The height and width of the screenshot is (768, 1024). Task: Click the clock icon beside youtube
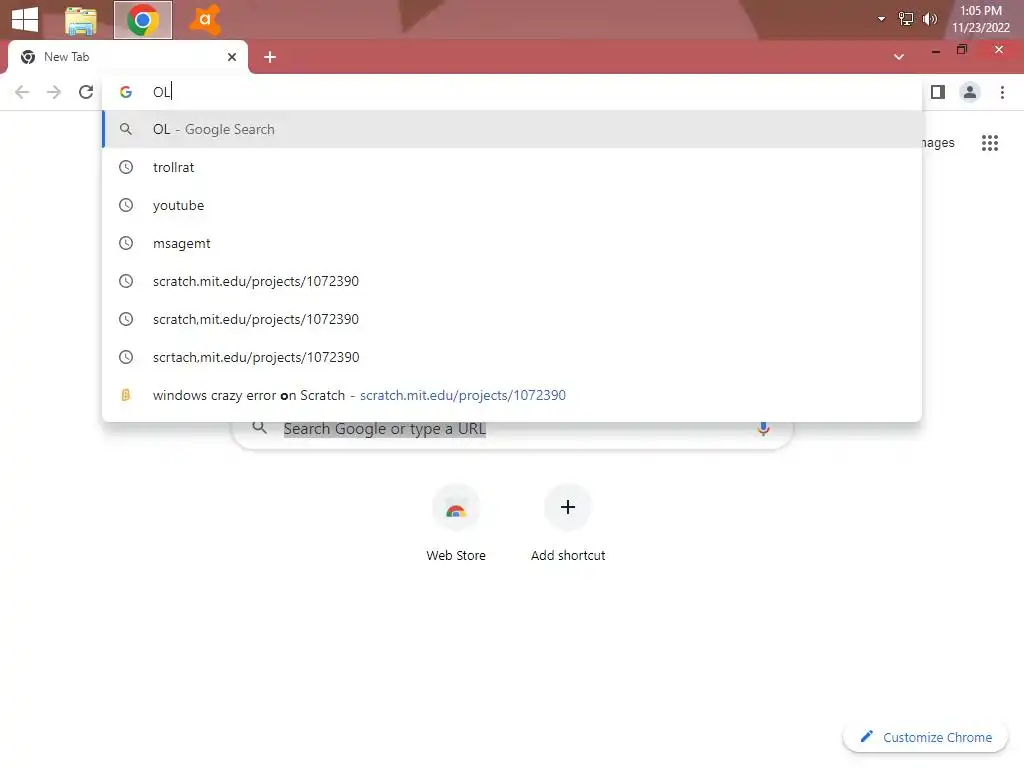tap(126, 205)
